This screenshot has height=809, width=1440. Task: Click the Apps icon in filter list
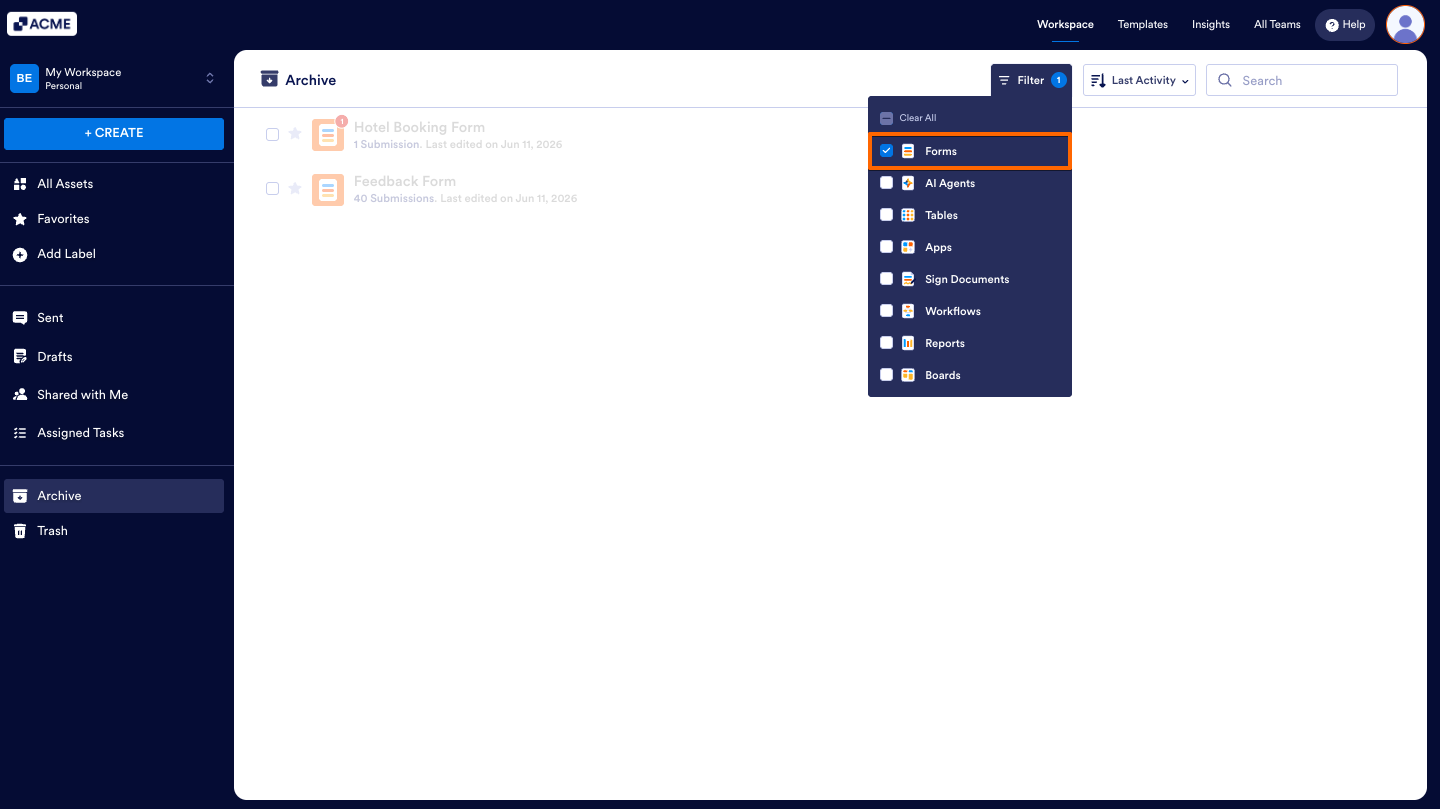[x=908, y=247]
